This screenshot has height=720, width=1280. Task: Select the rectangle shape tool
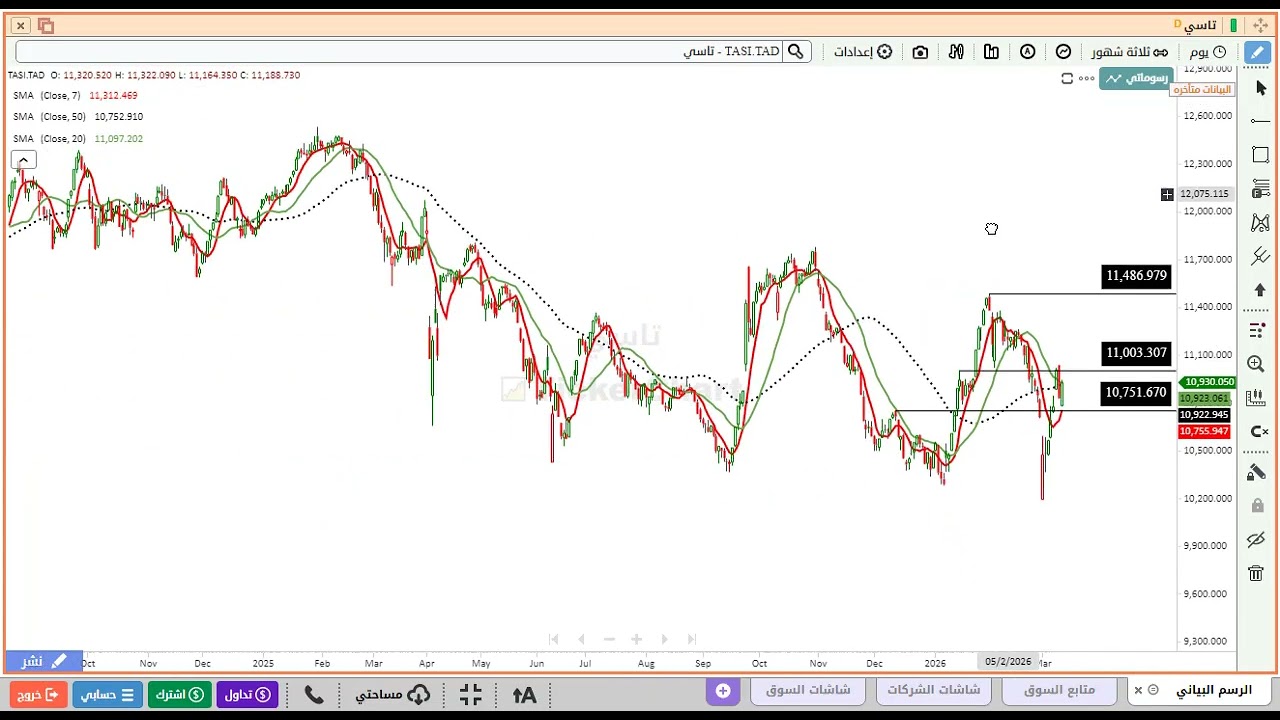(x=1260, y=155)
